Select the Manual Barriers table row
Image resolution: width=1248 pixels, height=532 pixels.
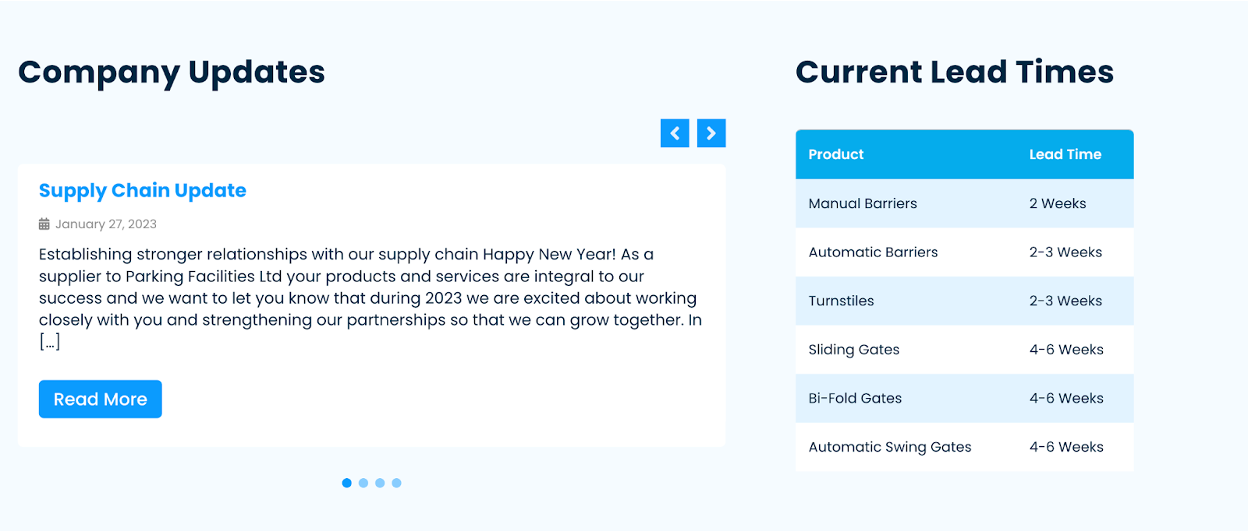coord(863,203)
